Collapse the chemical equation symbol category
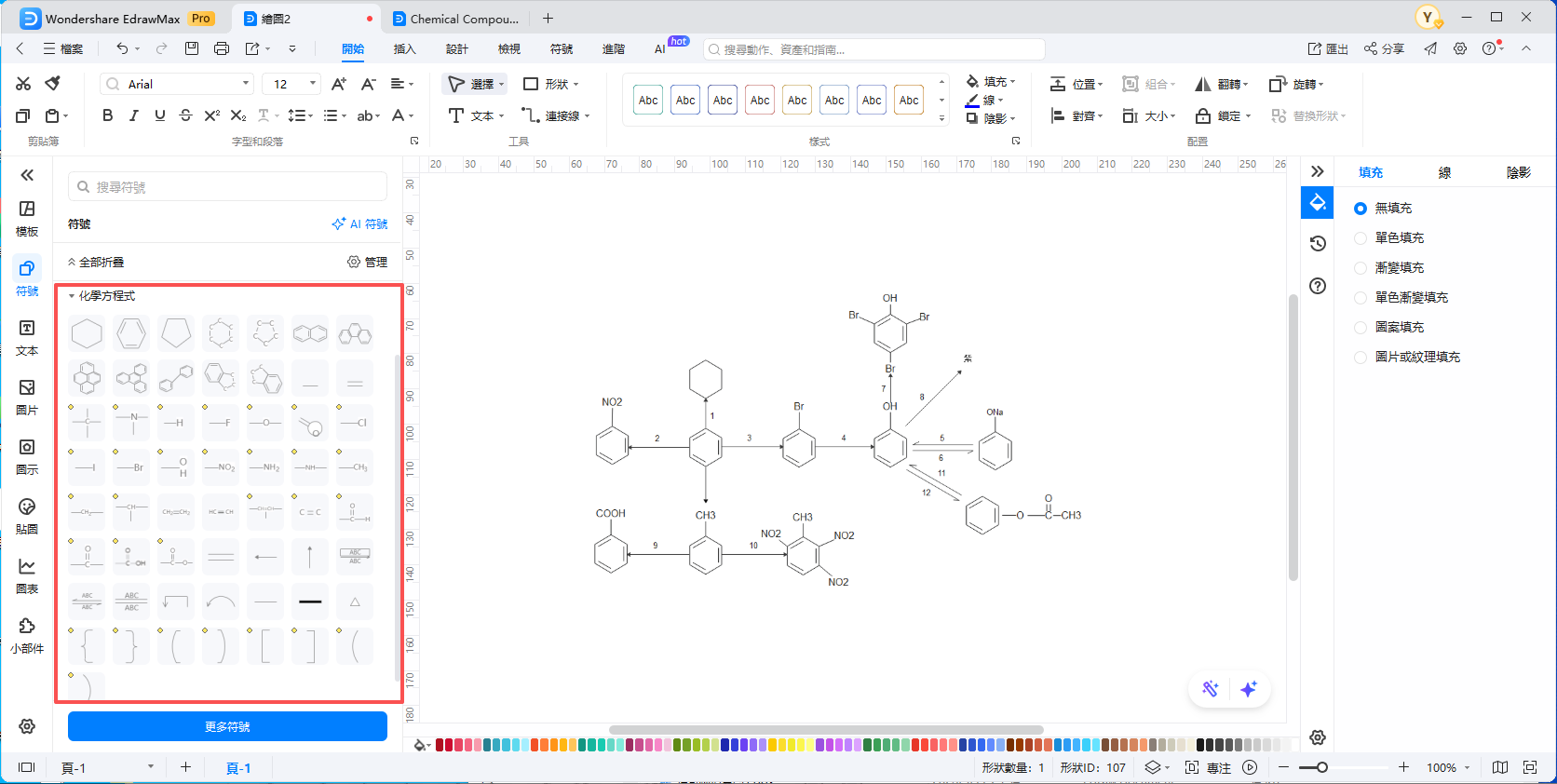Screen dimensions: 1557x784 (x=73, y=296)
